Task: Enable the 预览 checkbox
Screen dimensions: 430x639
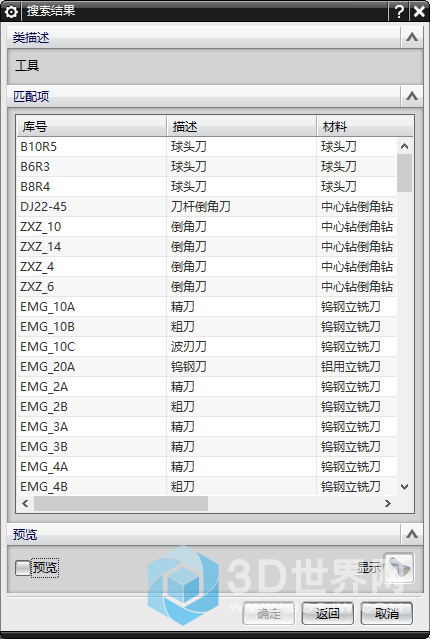Action: coord(23,567)
